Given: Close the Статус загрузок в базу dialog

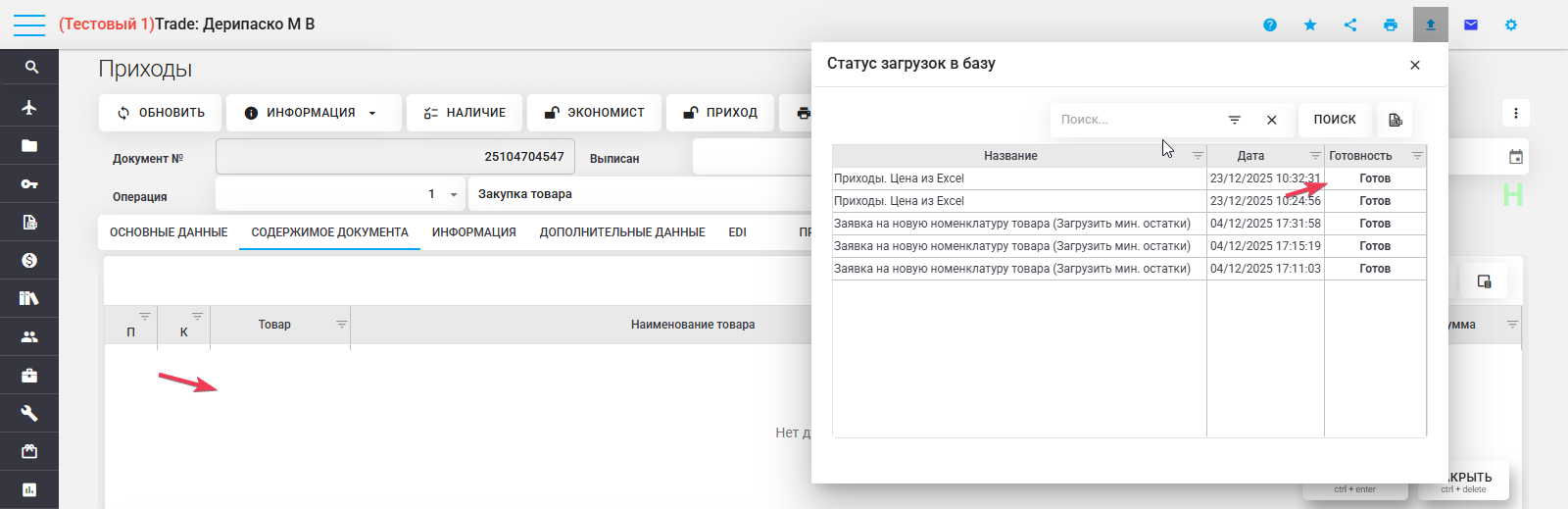Looking at the screenshot, I should [x=1415, y=65].
